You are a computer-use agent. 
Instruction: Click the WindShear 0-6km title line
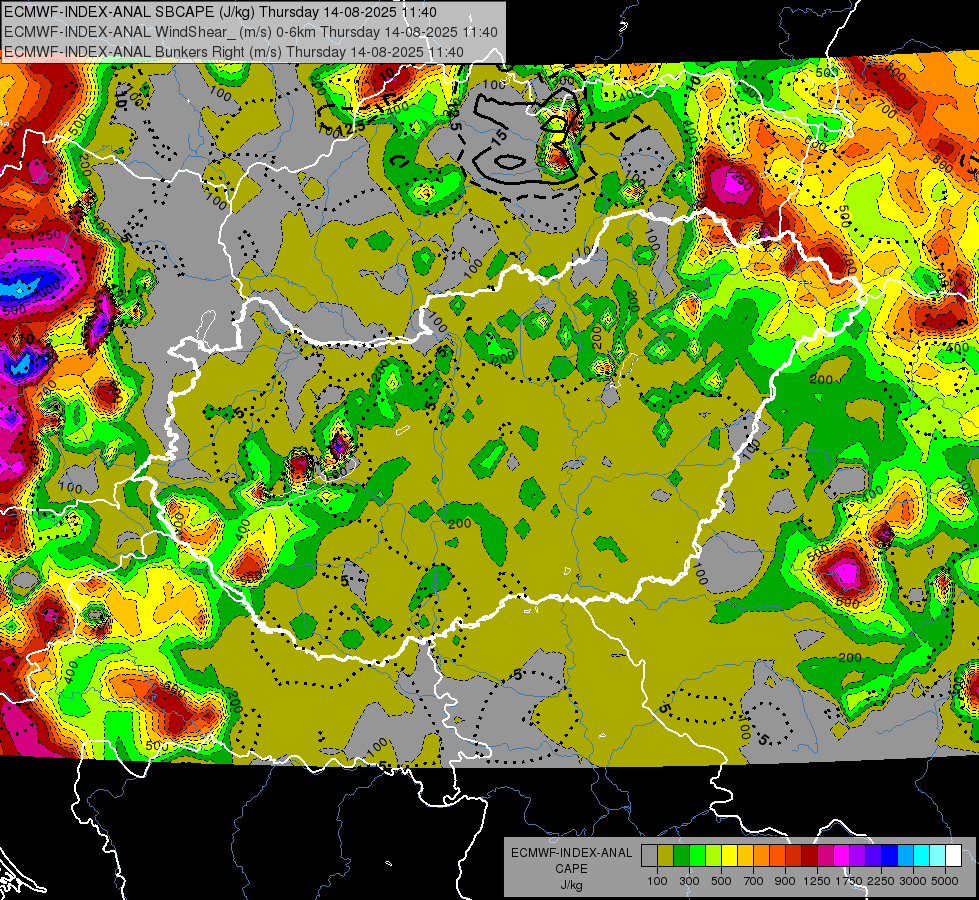[x=250, y=32]
